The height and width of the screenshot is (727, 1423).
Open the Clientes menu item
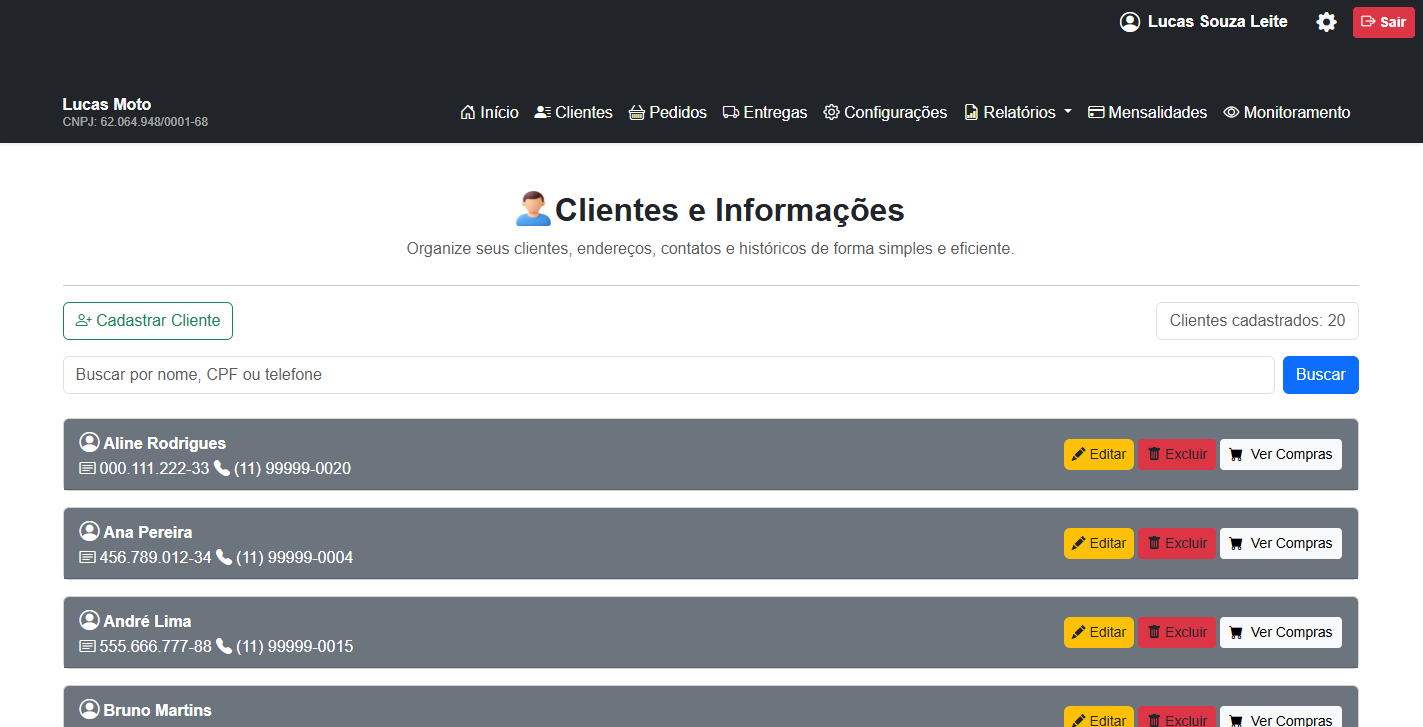pyautogui.click(x=573, y=112)
